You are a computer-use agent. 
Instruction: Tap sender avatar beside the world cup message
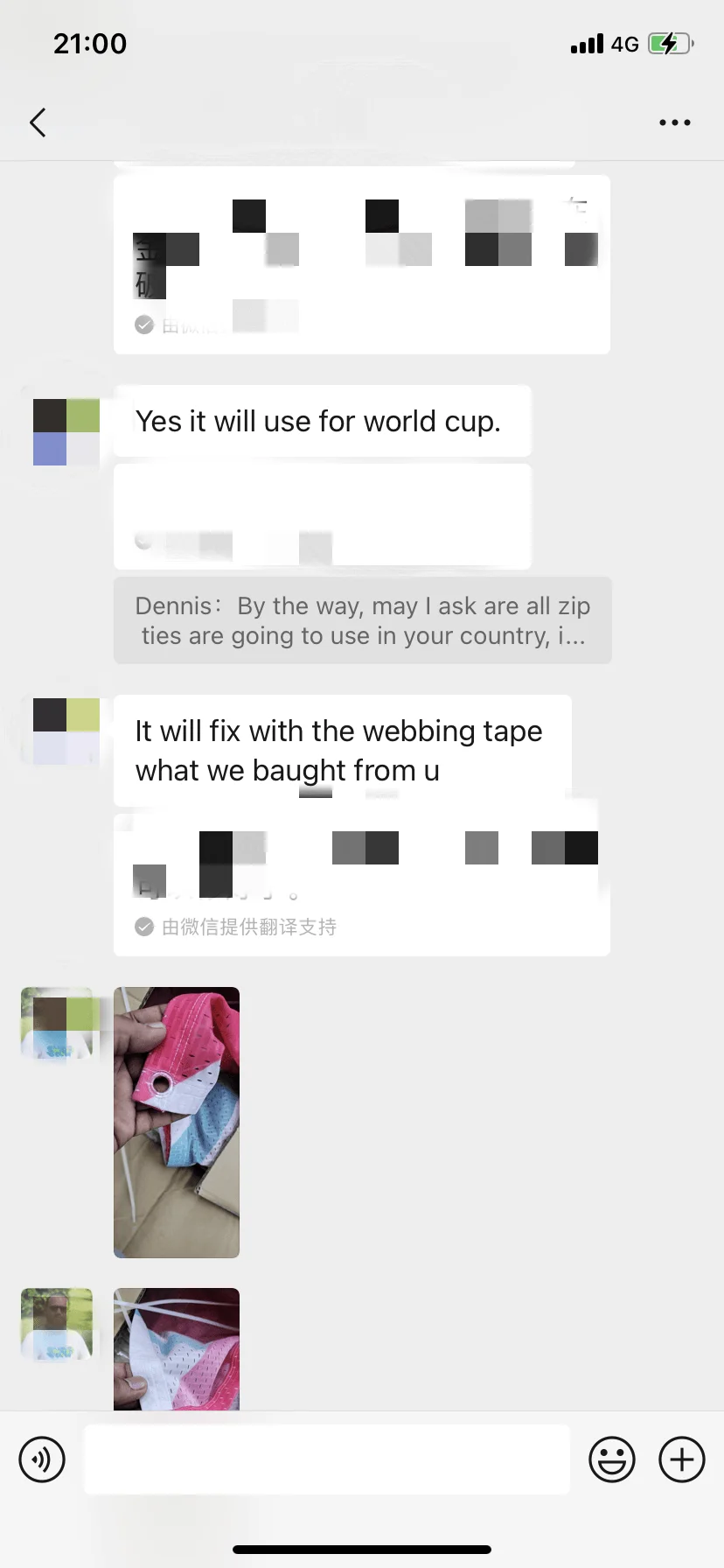tap(66, 432)
